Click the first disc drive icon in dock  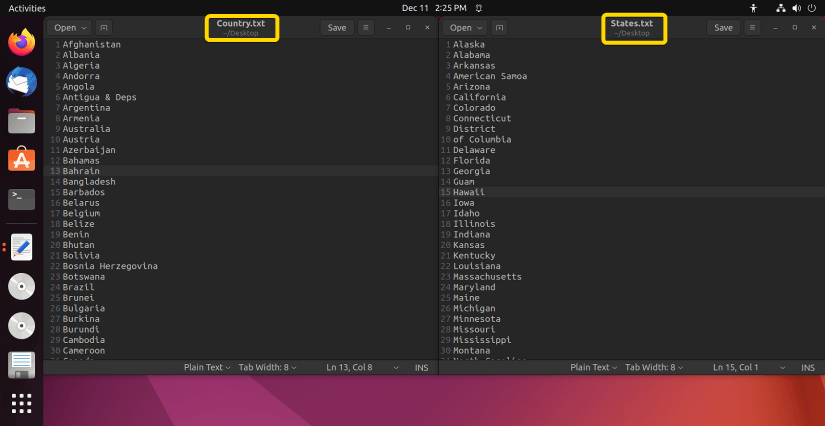tap(22, 287)
